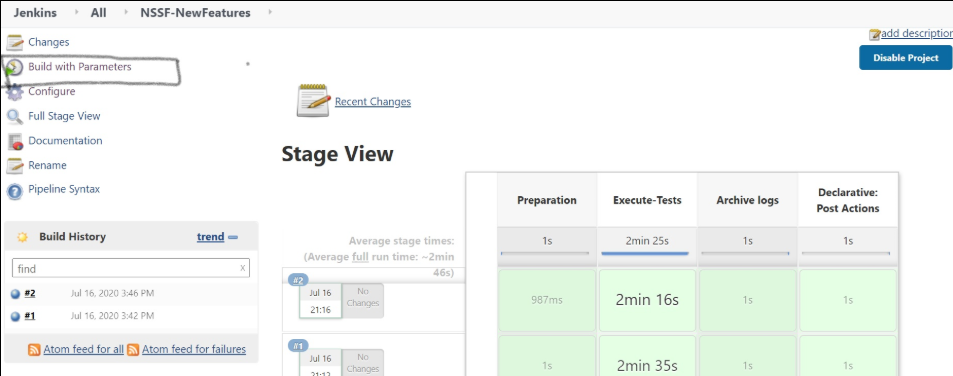This screenshot has height=376, width=953.
Task: Open the build history trend link
Action: 210,237
